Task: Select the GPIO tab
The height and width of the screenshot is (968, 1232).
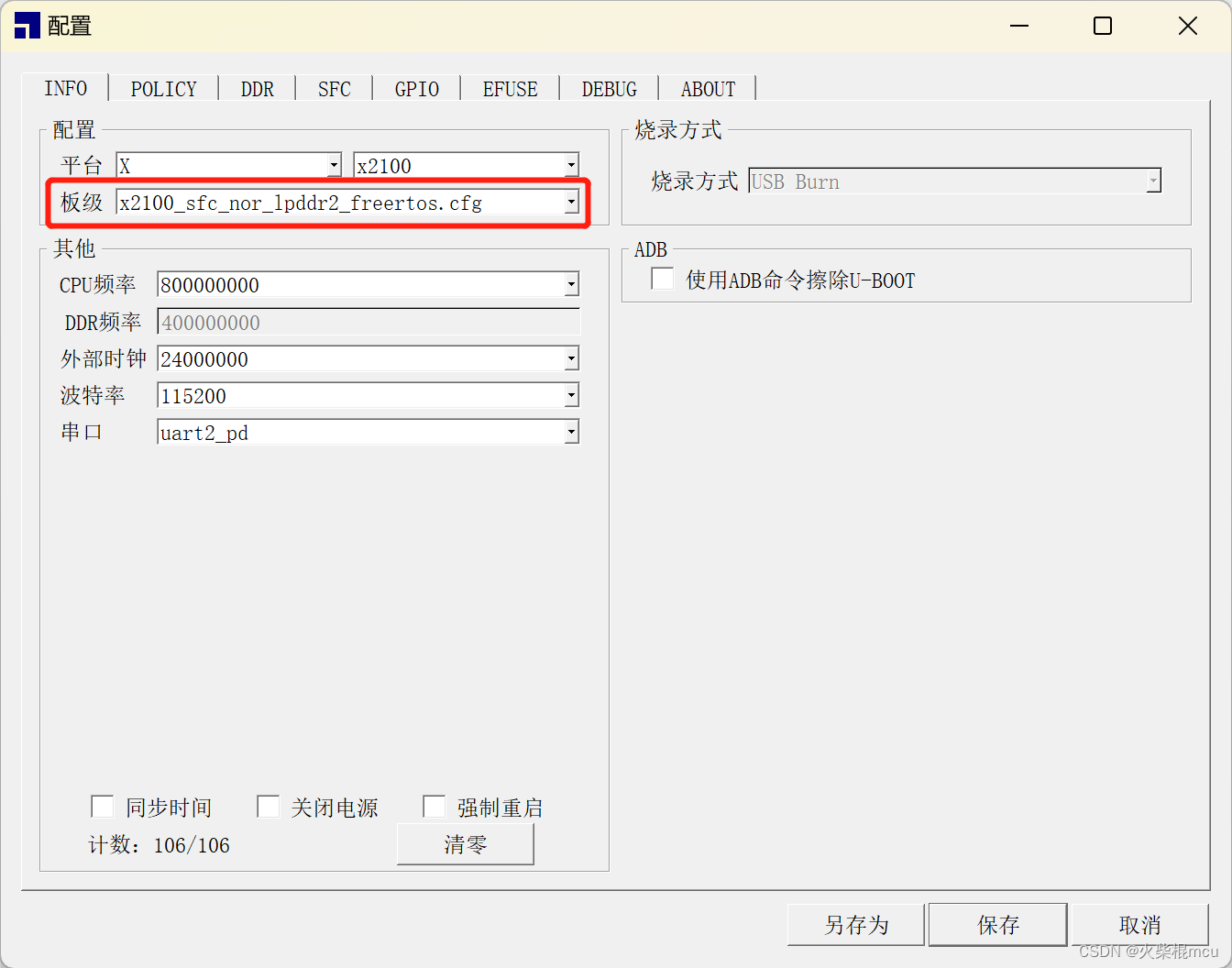Action: pyautogui.click(x=416, y=89)
